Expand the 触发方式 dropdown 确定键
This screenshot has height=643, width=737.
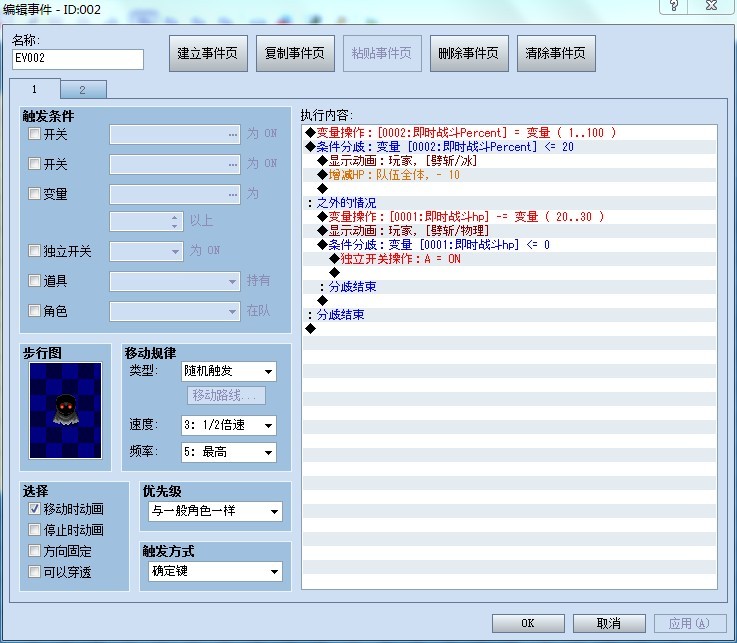215,571
